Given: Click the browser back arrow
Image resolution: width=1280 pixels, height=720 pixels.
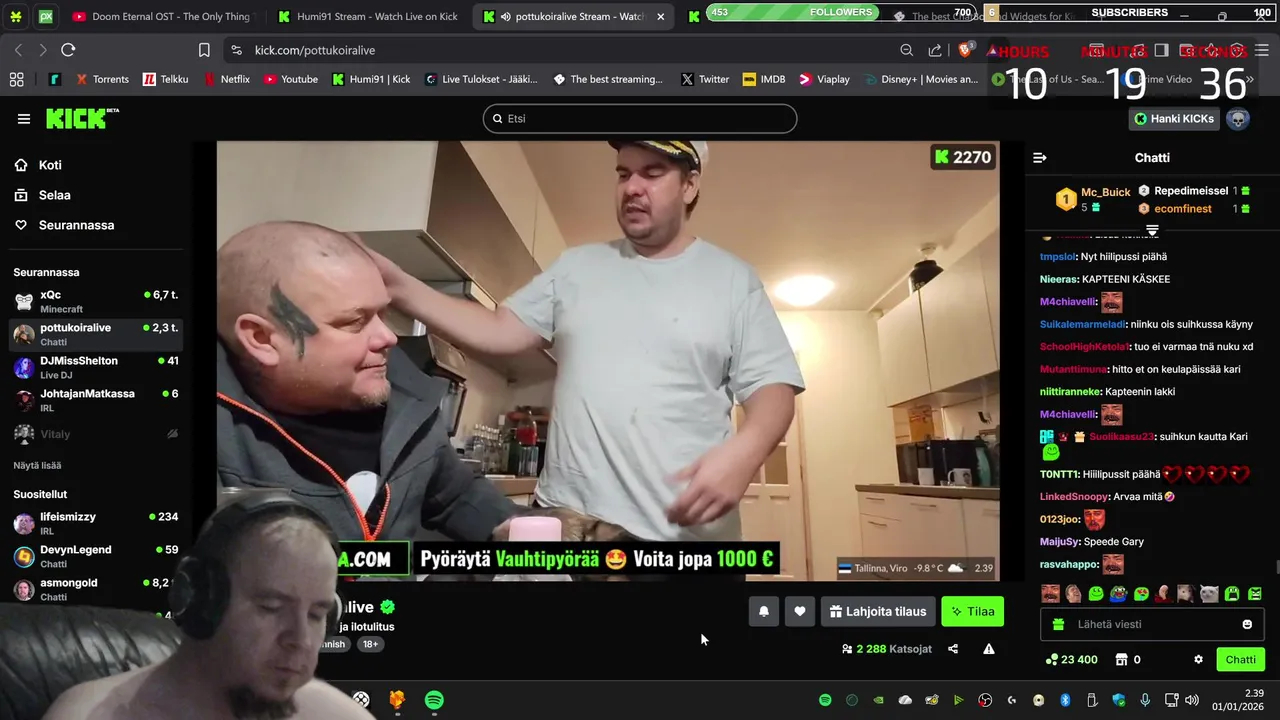Looking at the screenshot, I should click(x=18, y=50).
